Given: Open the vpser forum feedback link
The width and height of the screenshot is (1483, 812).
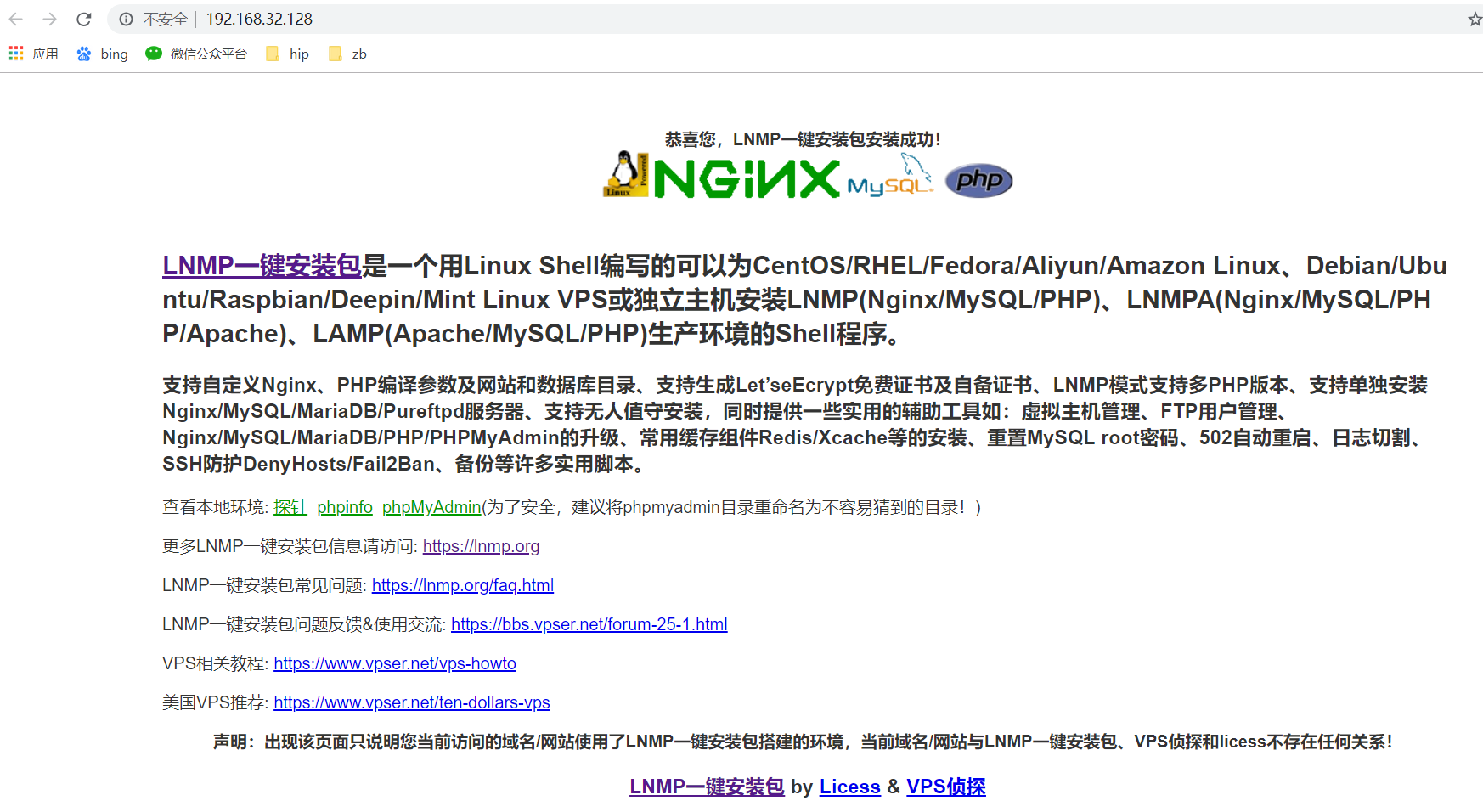Looking at the screenshot, I should click(589, 624).
